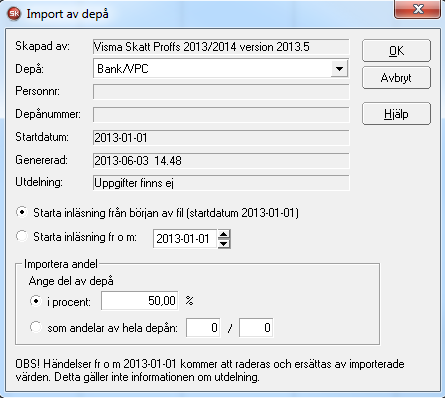Click the Skapad av field with Visma Skatt Proffs
445x398 pixels.
221,47
